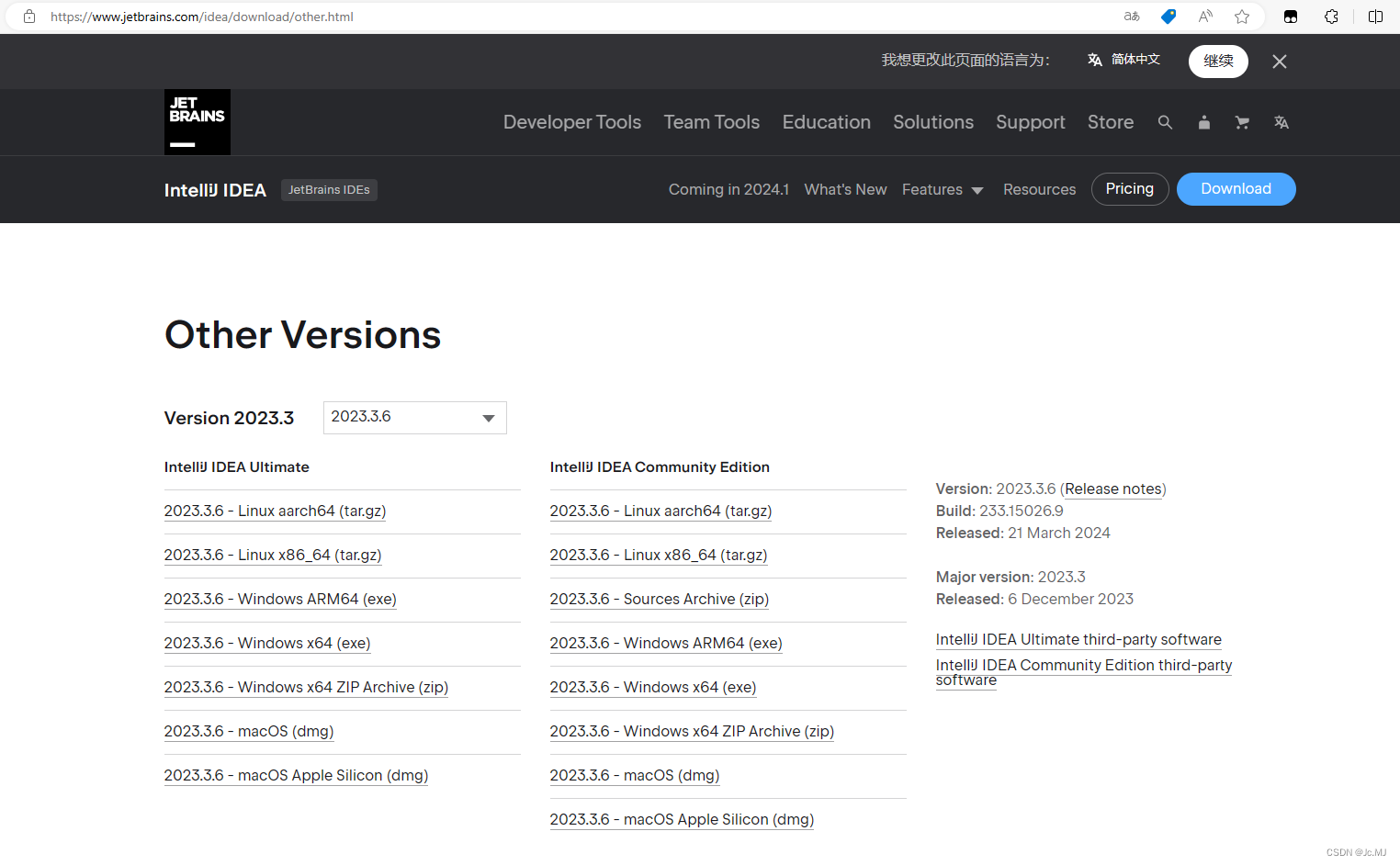Click the Build: 233.15026.9 text
The width and height of the screenshot is (1400, 865).
click(x=999, y=511)
